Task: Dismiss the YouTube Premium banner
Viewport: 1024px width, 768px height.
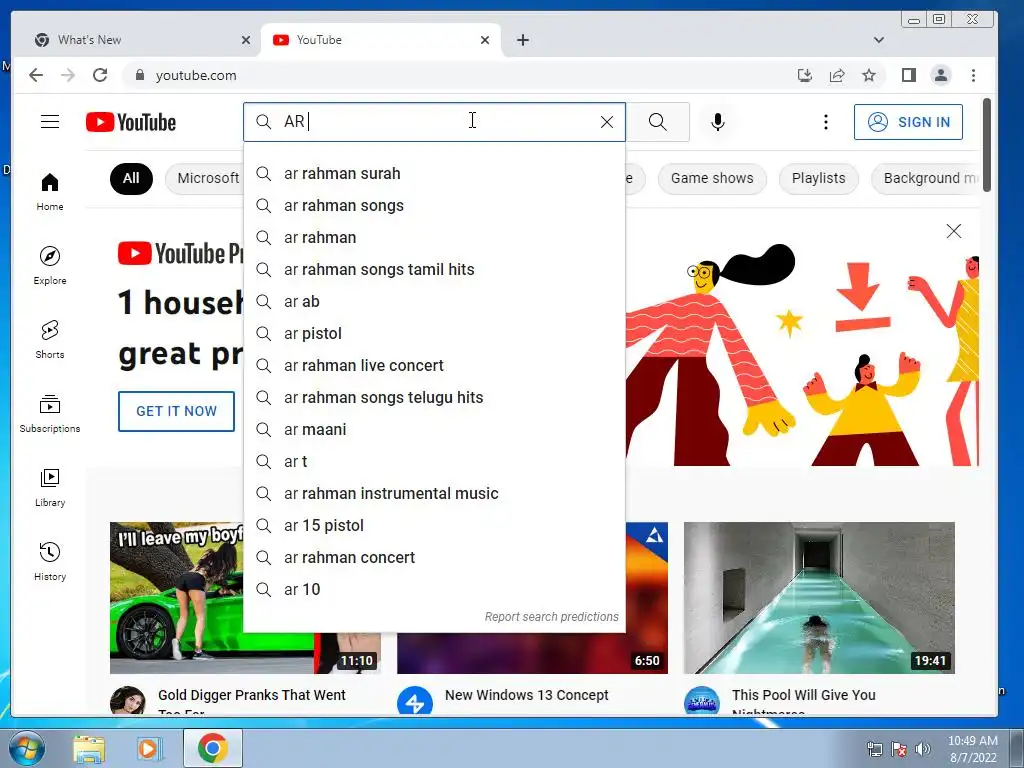Action: coord(953,231)
